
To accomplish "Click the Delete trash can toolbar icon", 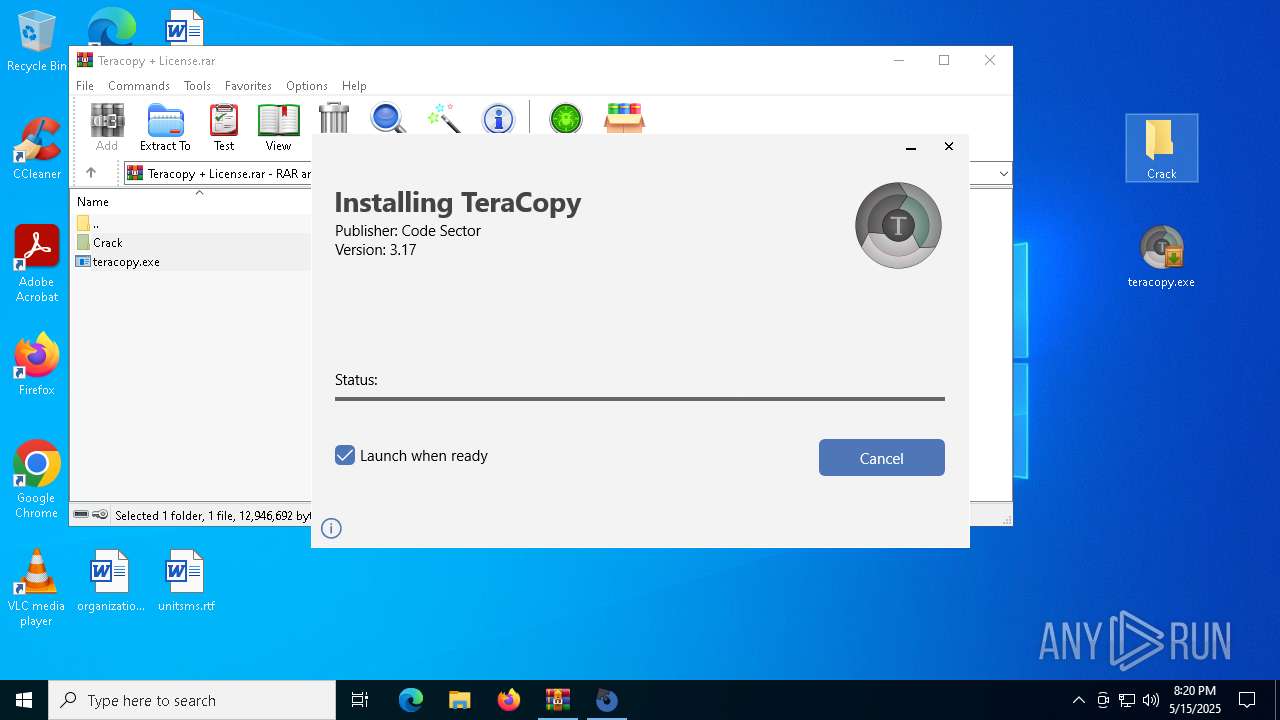I will (x=334, y=118).
